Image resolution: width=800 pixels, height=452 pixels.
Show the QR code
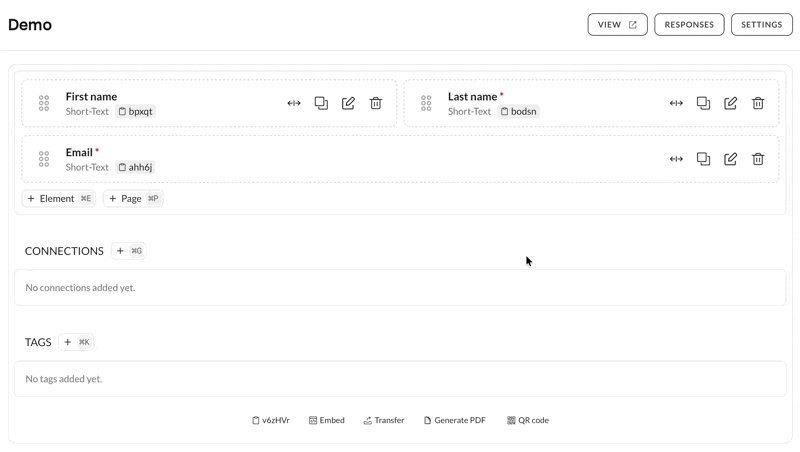click(528, 421)
